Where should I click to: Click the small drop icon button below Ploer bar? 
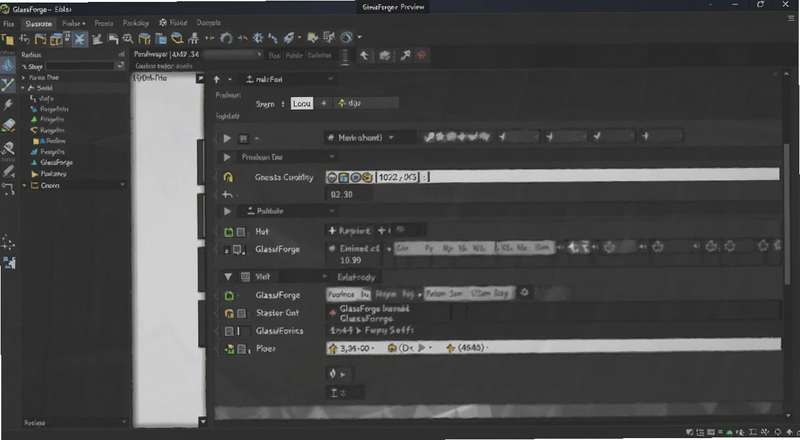[339, 374]
